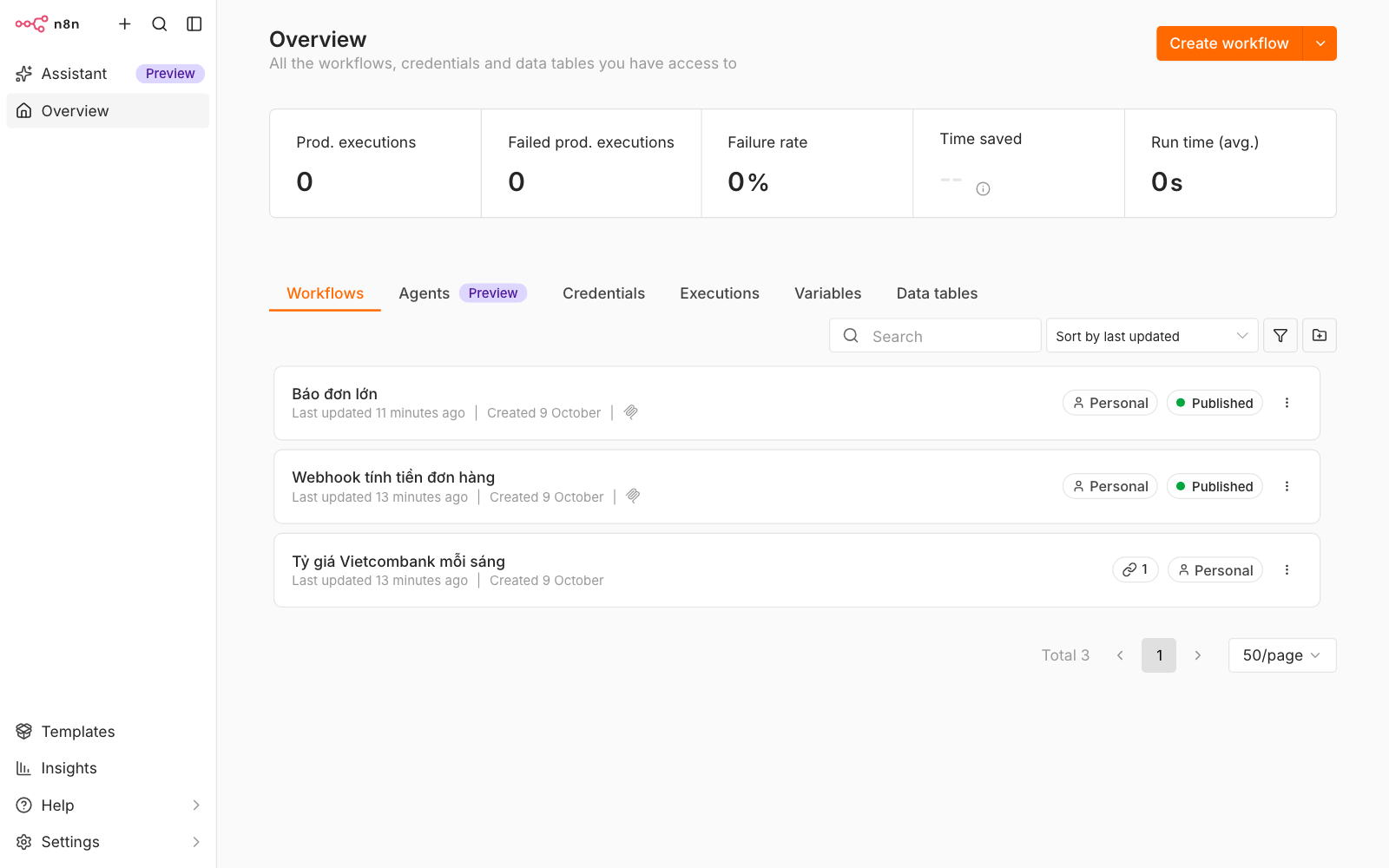Click the Time saved info icon

pyautogui.click(x=983, y=188)
